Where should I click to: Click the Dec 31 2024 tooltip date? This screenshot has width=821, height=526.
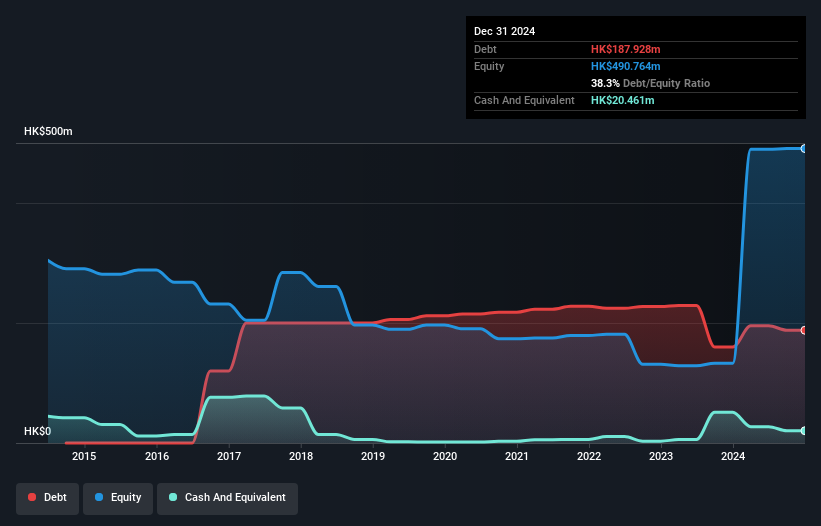click(x=504, y=31)
